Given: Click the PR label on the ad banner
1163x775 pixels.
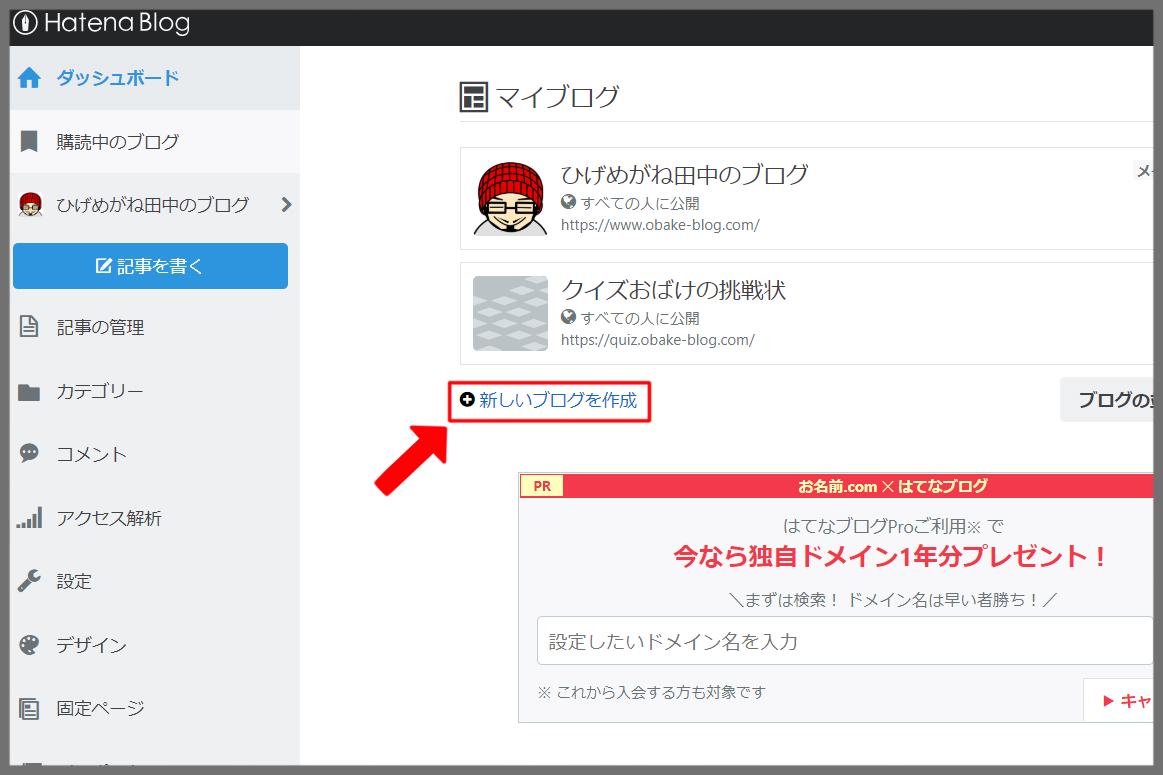Looking at the screenshot, I should [x=542, y=486].
